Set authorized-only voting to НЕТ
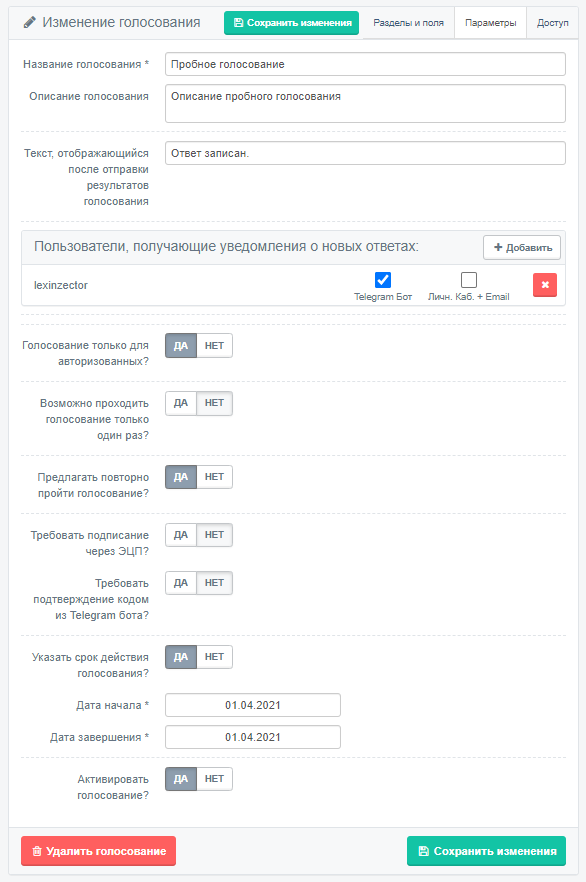 point(214,346)
